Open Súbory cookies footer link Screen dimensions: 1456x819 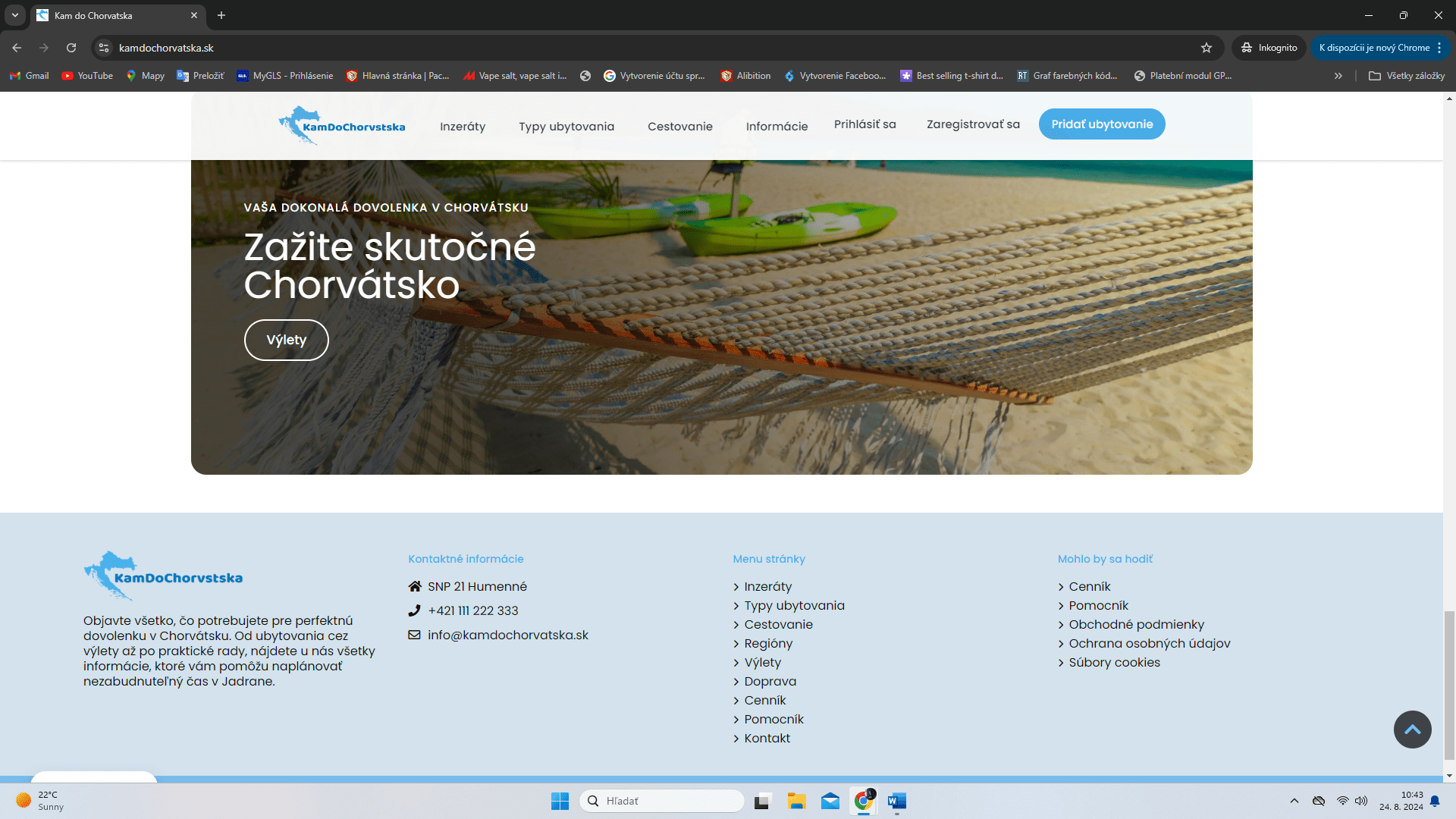pyautogui.click(x=1115, y=662)
